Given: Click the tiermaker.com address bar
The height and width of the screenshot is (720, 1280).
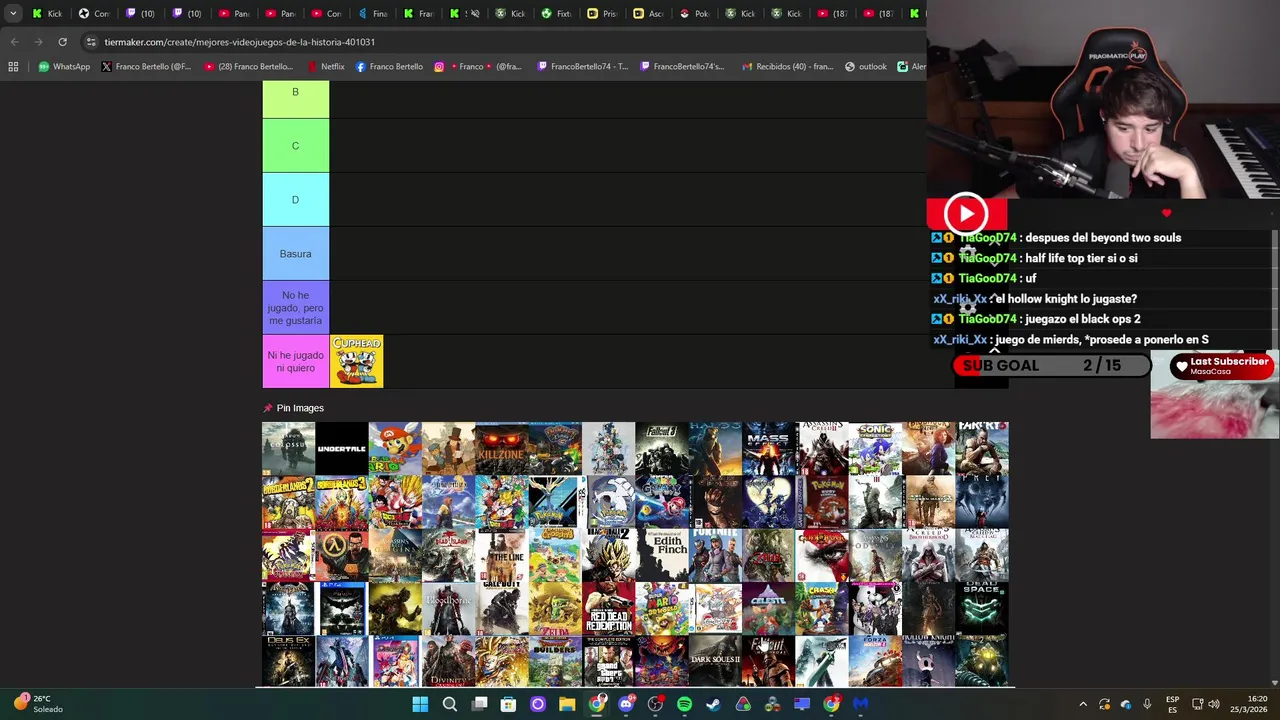Looking at the screenshot, I should (500, 42).
